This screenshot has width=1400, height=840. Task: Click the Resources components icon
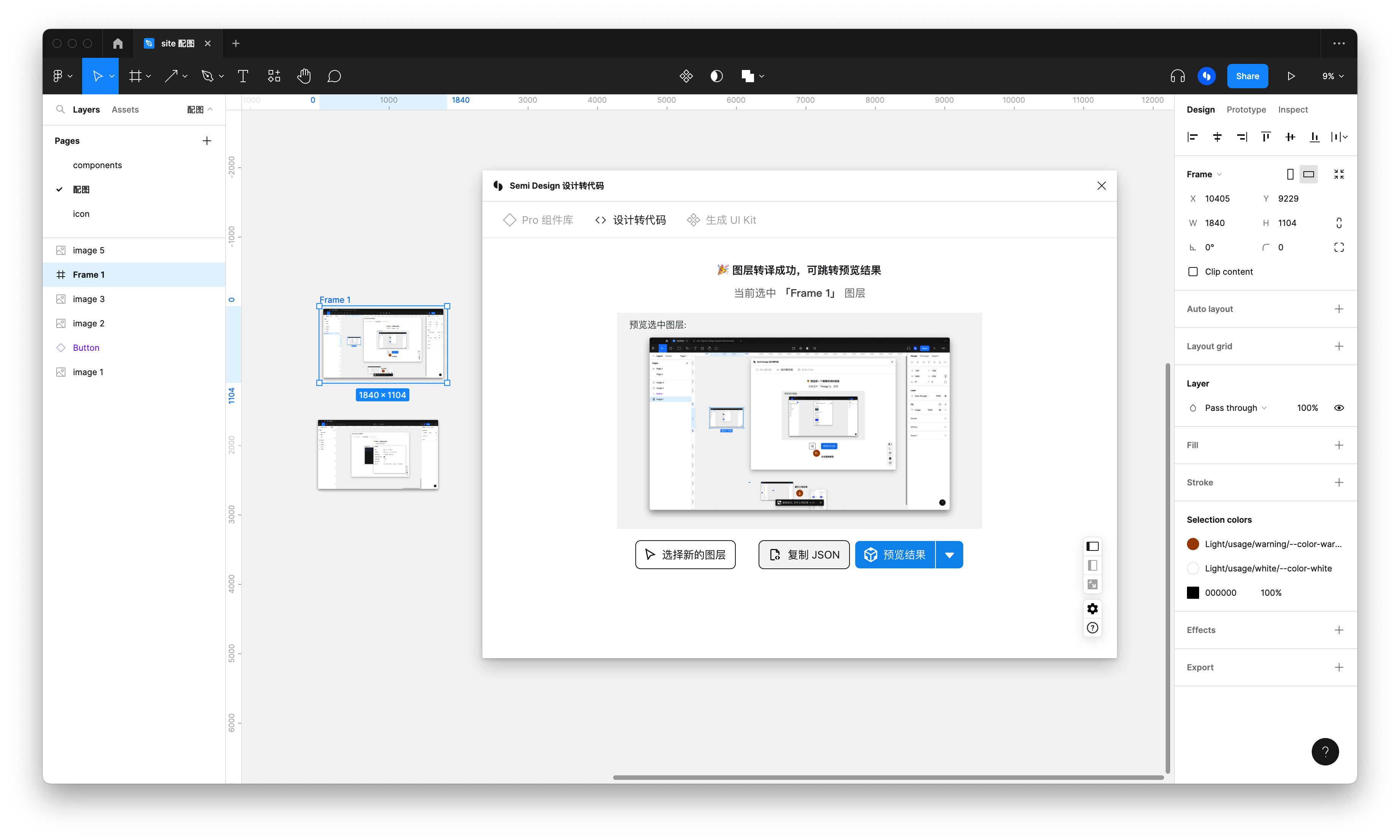(x=274, y=76)
